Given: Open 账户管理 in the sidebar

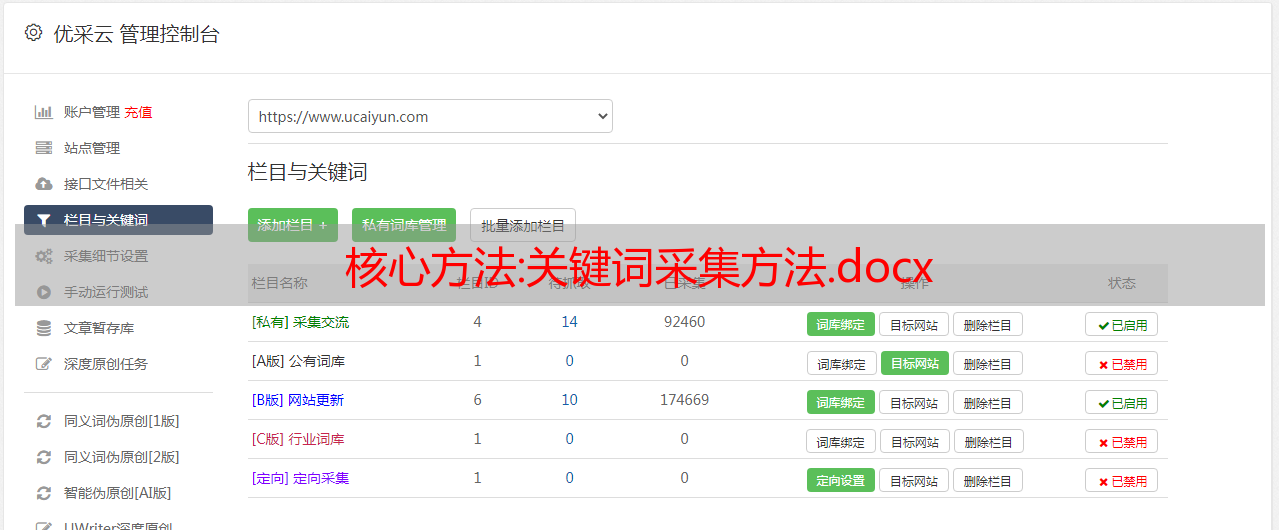Looking at the screenshot, I should click(92, 112).
